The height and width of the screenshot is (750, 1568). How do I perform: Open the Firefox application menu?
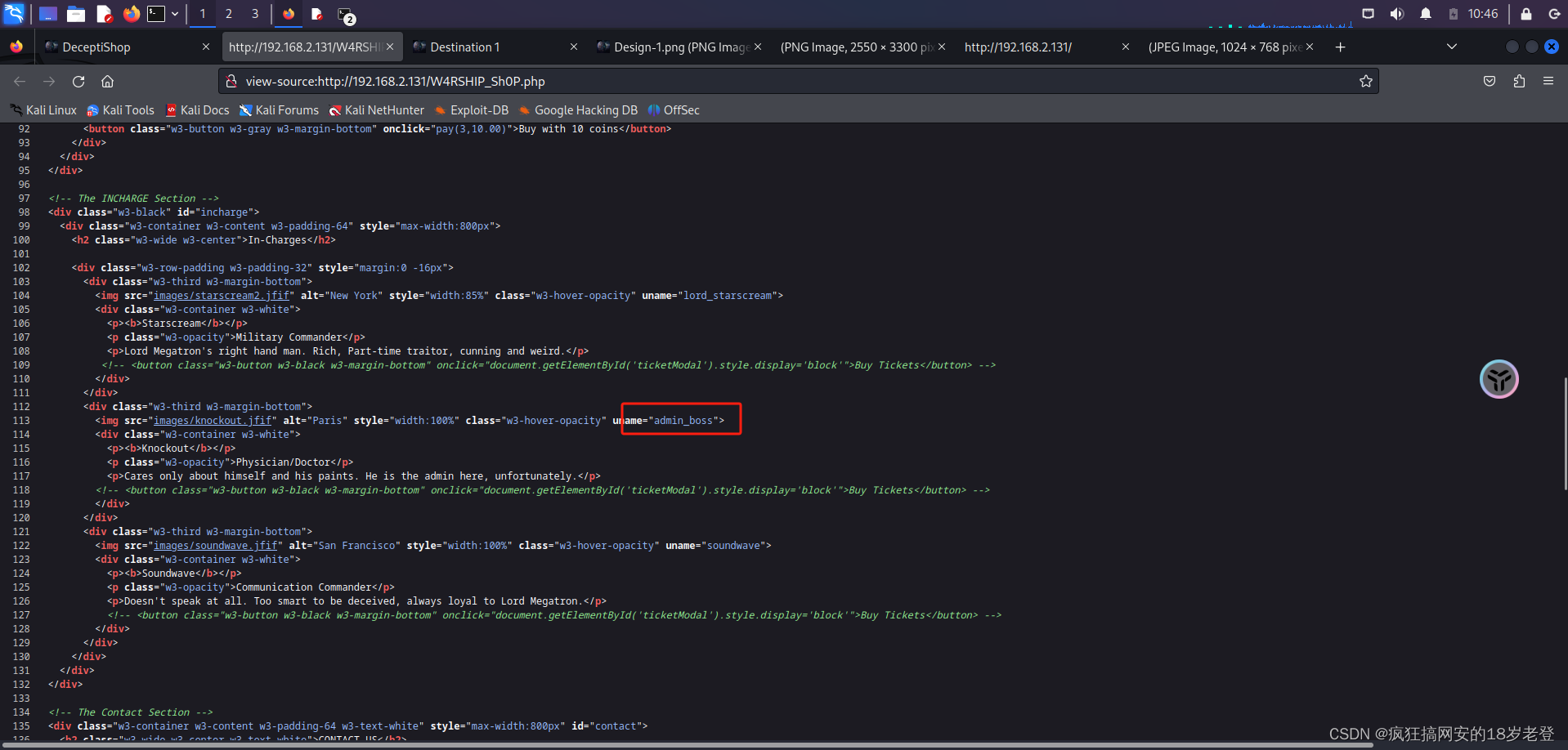[1548, 81]
